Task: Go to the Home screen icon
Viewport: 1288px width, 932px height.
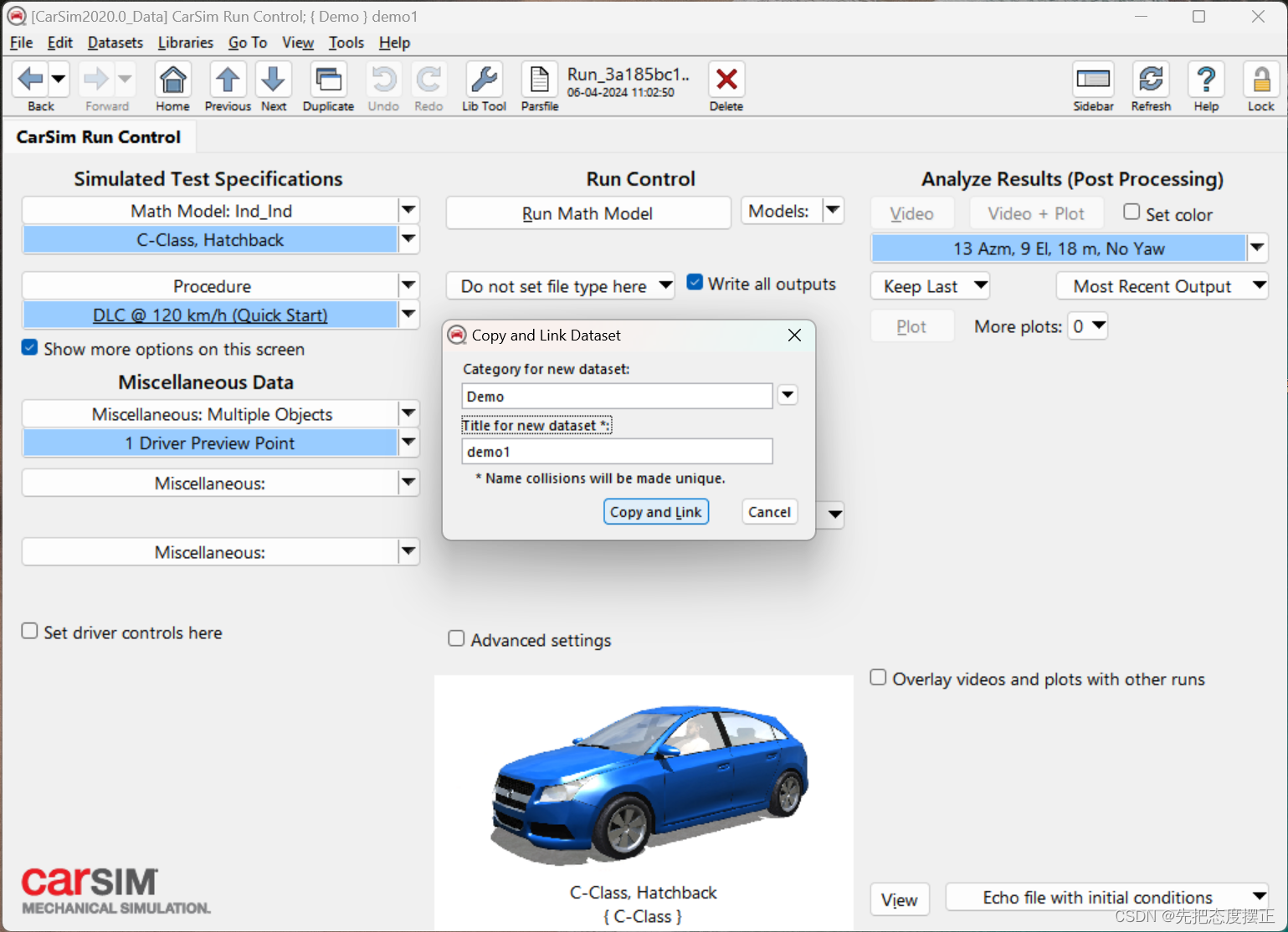Action: click(172, 79)
